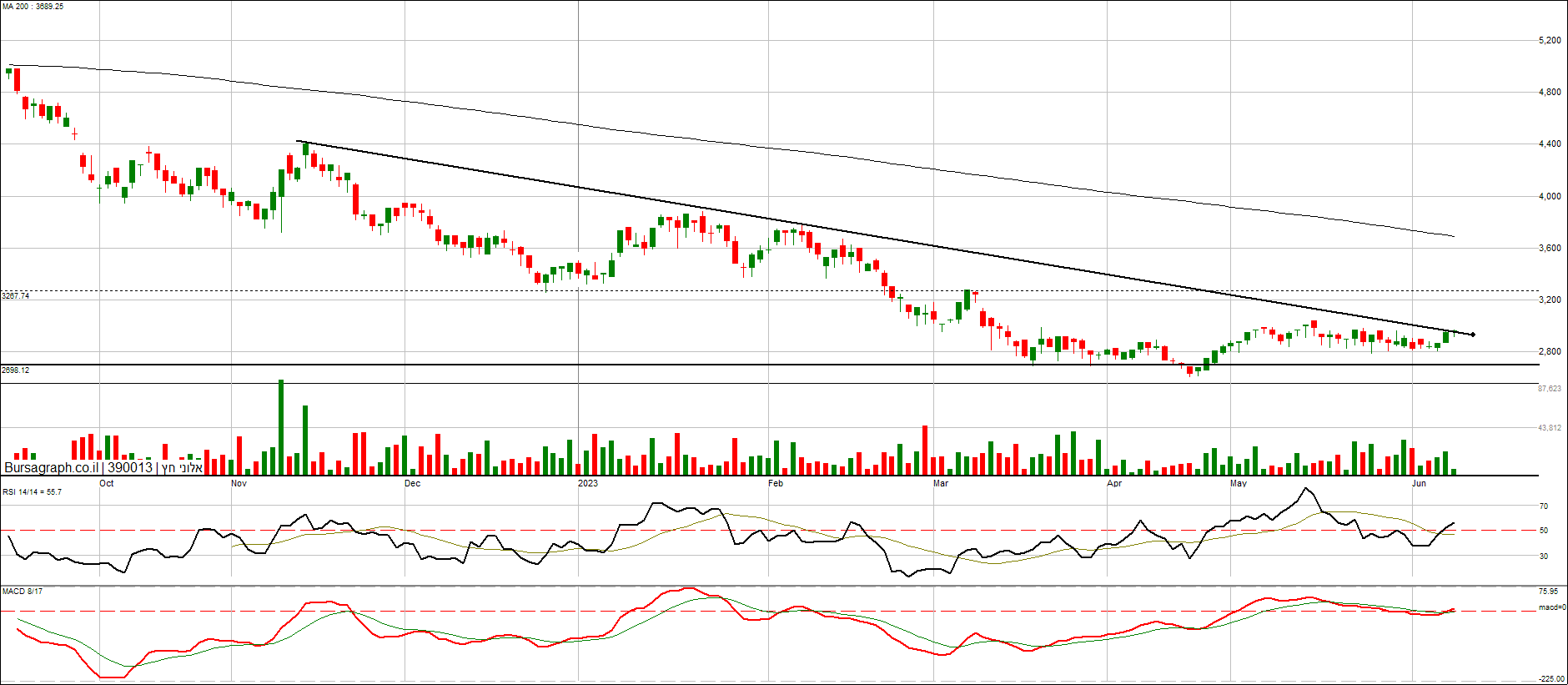1568x685 pixels.
Task: Click the 87,623 volume axis label
Action: pos(1550,388)
